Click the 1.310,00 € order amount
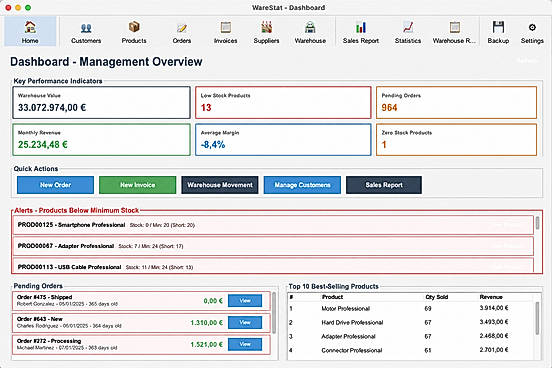The width and height of the screenshot is (552, 368). [207, 323]
